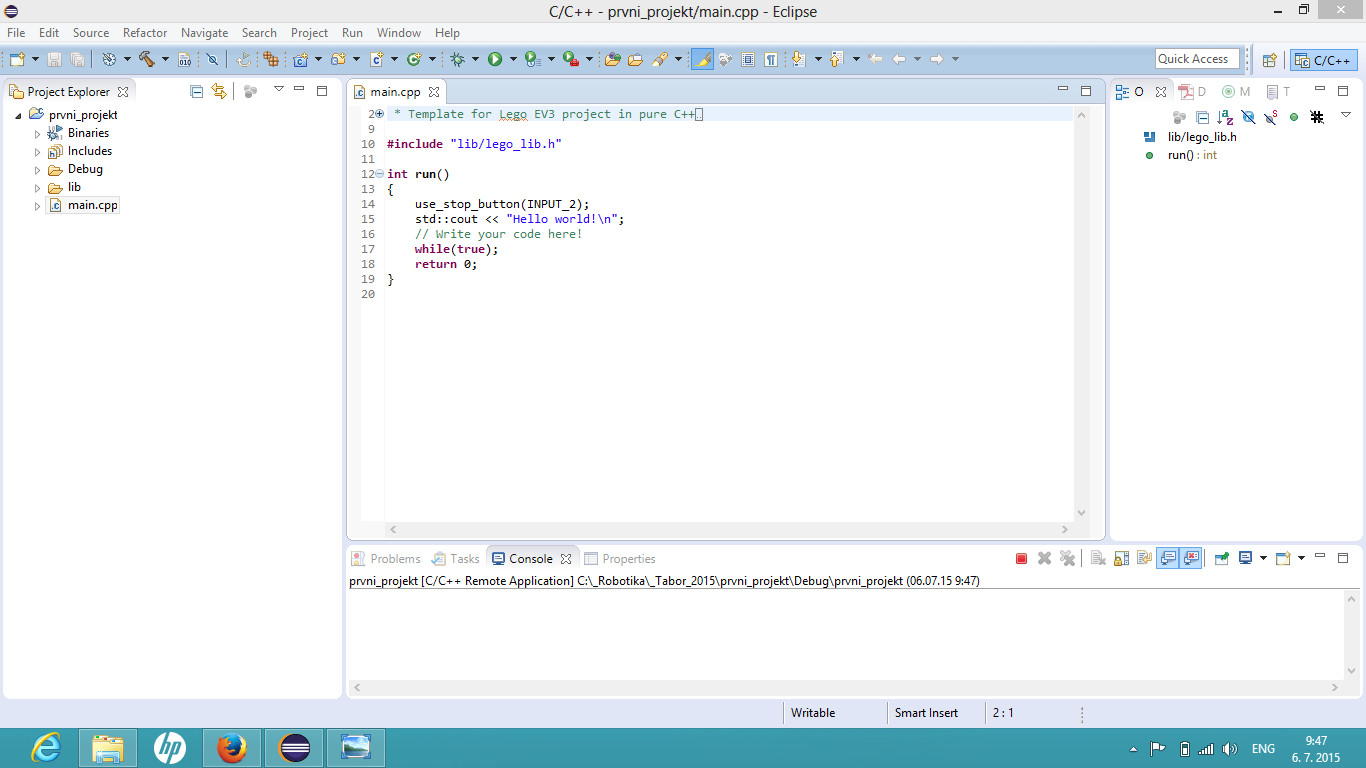Toggle Link with Editor in Project Explorer

click(x=219, y=91)
